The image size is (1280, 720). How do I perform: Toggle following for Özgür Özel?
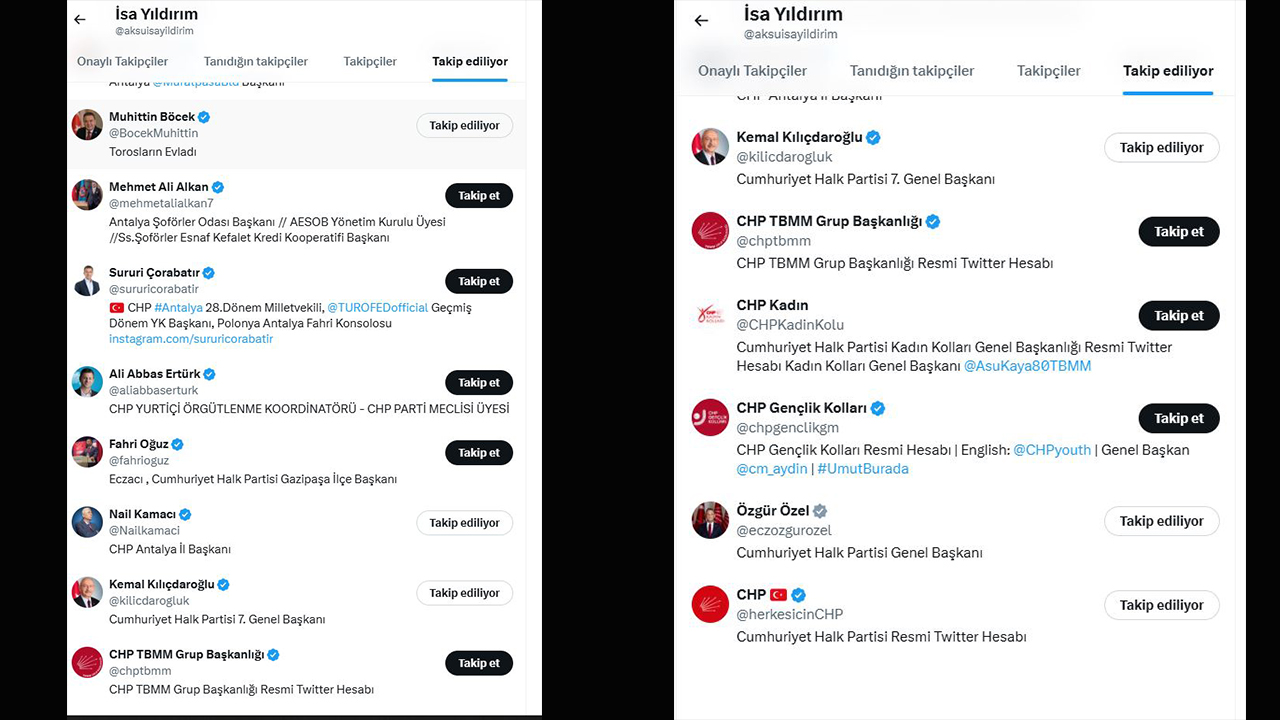coord(1161,521)
